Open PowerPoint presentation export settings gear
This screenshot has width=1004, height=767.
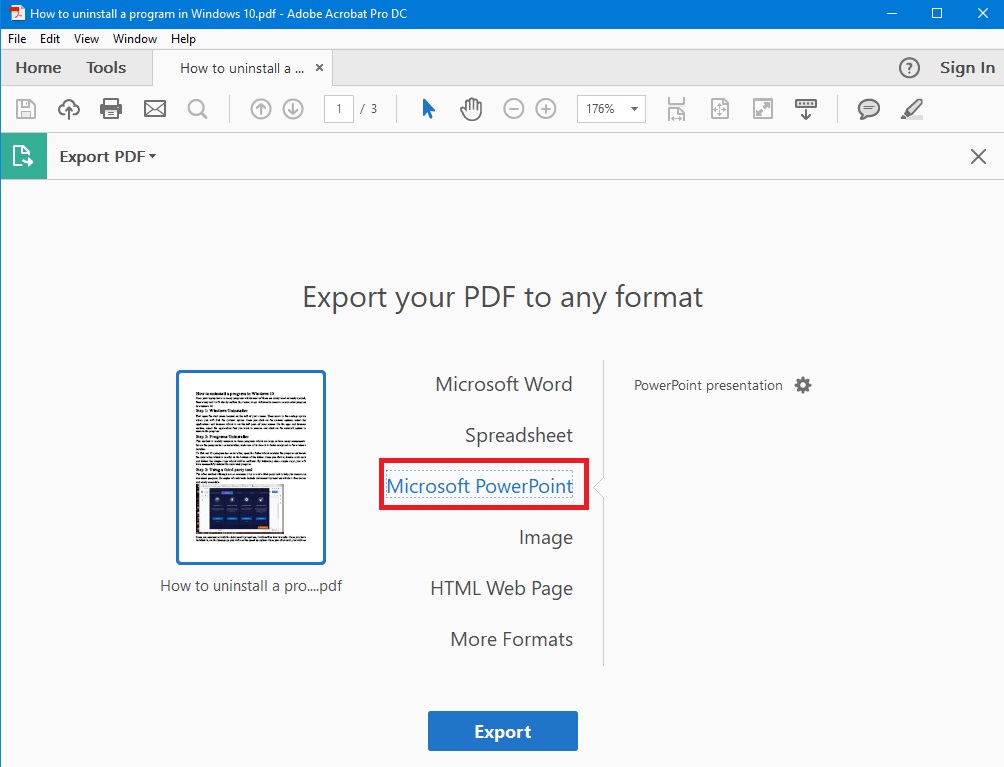tap(803, 384)
